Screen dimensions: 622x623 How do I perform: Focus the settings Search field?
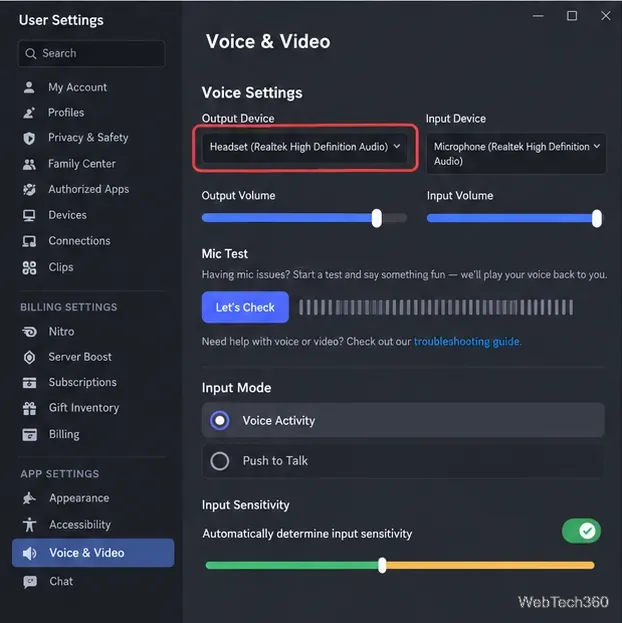91,53
